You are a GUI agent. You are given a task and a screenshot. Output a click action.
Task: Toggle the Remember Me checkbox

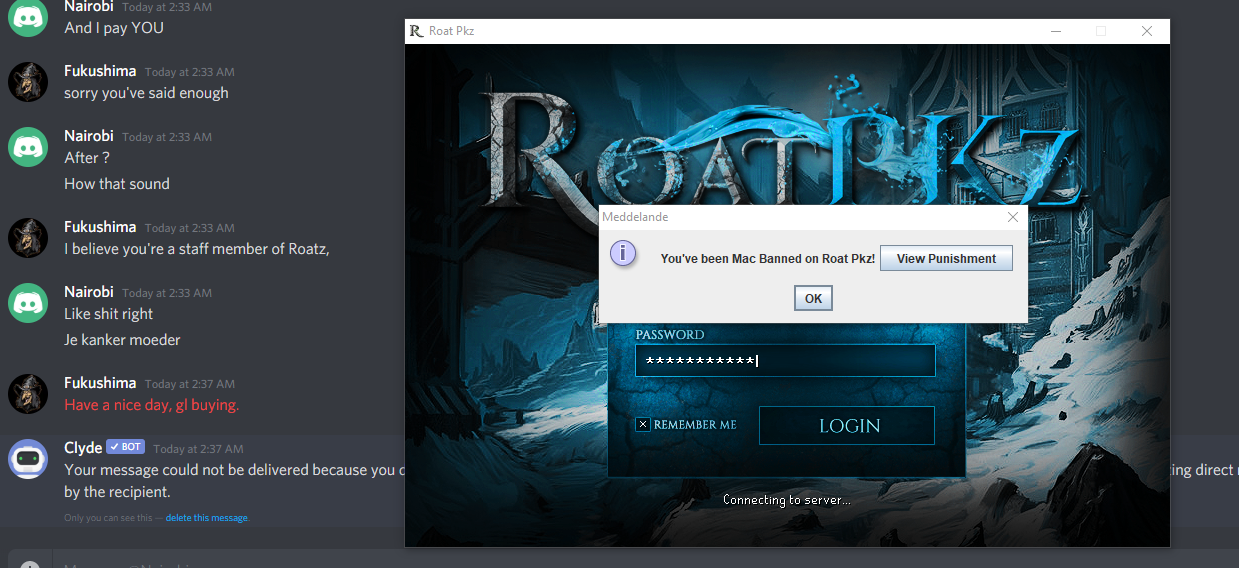tap(643, 425)
